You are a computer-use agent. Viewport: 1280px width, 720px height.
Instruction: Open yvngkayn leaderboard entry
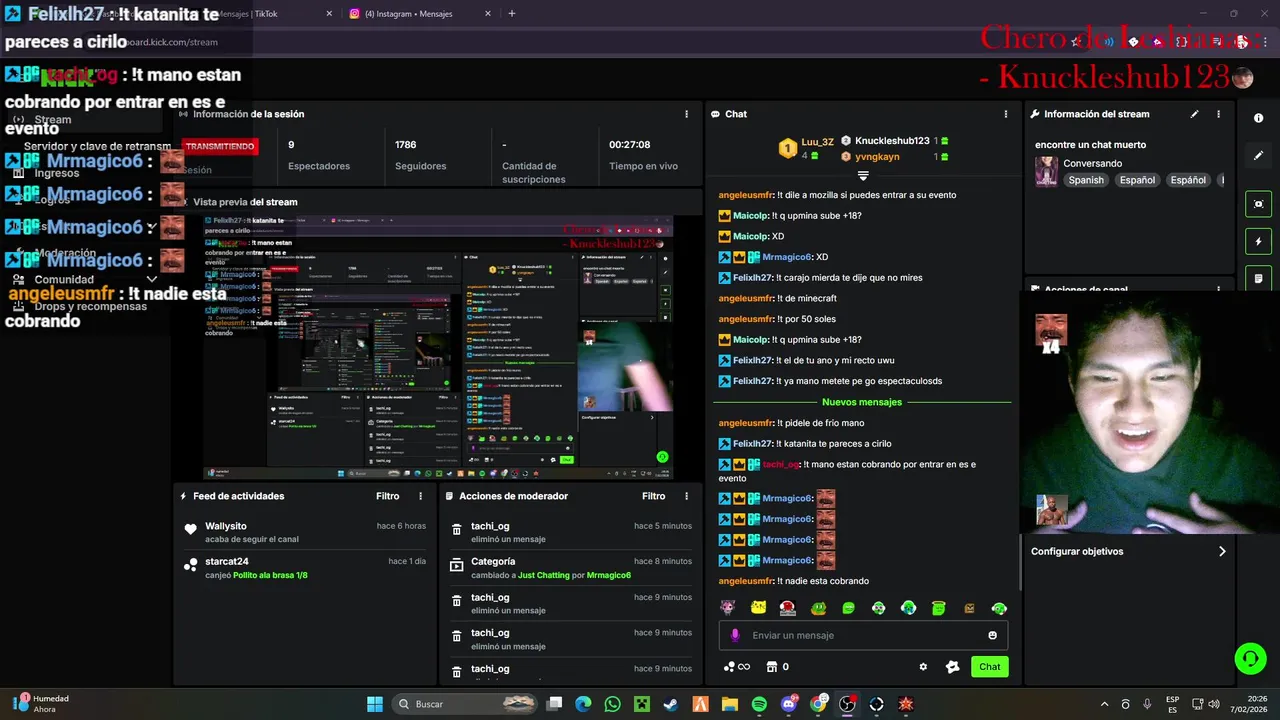tap(895, 157)
